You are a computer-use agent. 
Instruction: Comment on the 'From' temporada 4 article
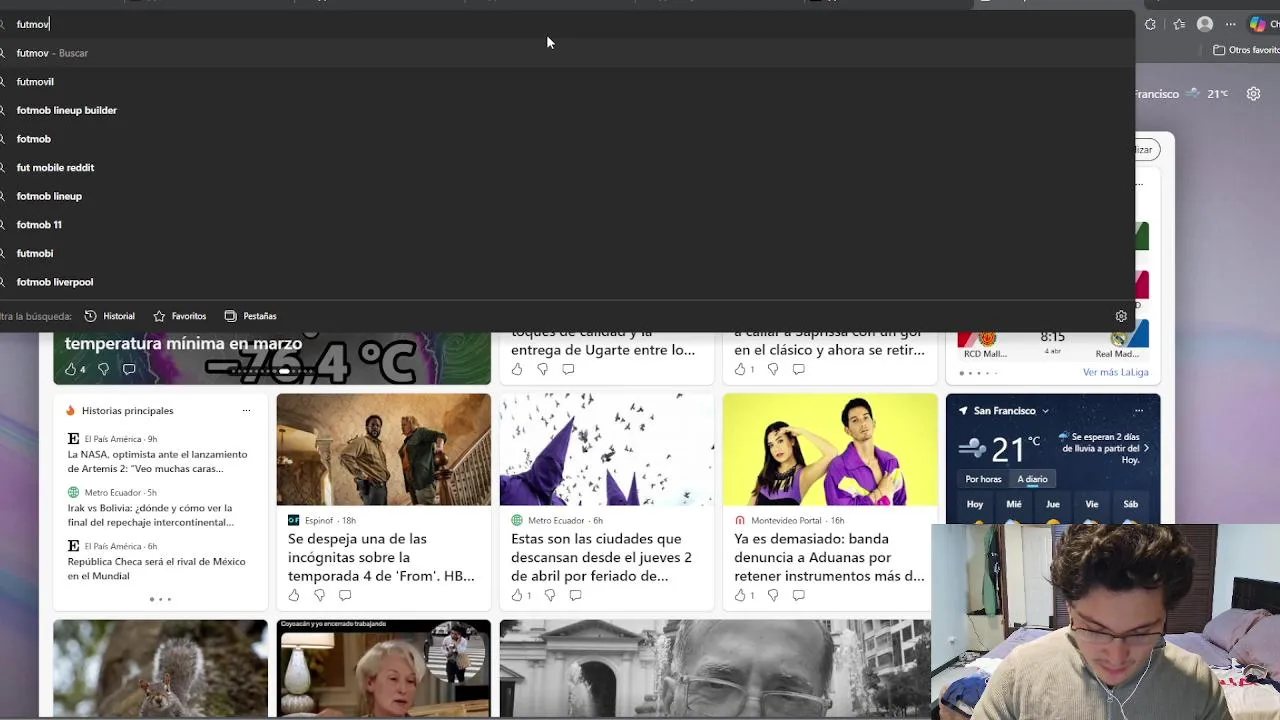pos(345,595)
